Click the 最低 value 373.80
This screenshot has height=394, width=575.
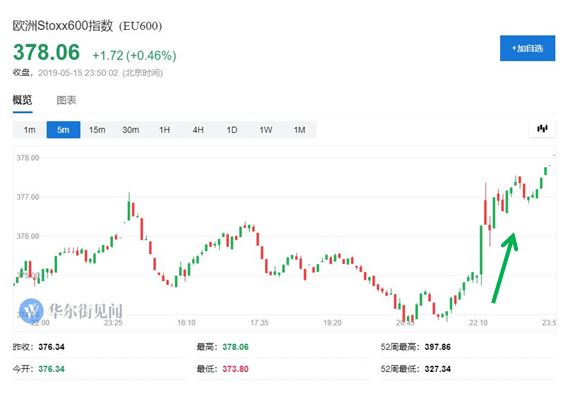[235, 369]
